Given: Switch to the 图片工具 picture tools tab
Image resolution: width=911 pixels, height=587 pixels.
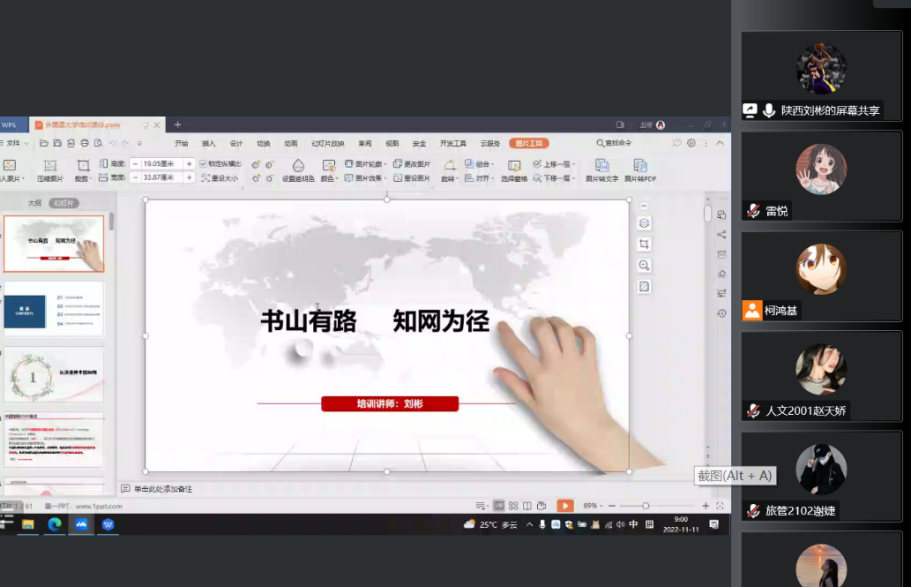Looking at the screenshot, I should (x=529, y=143).
